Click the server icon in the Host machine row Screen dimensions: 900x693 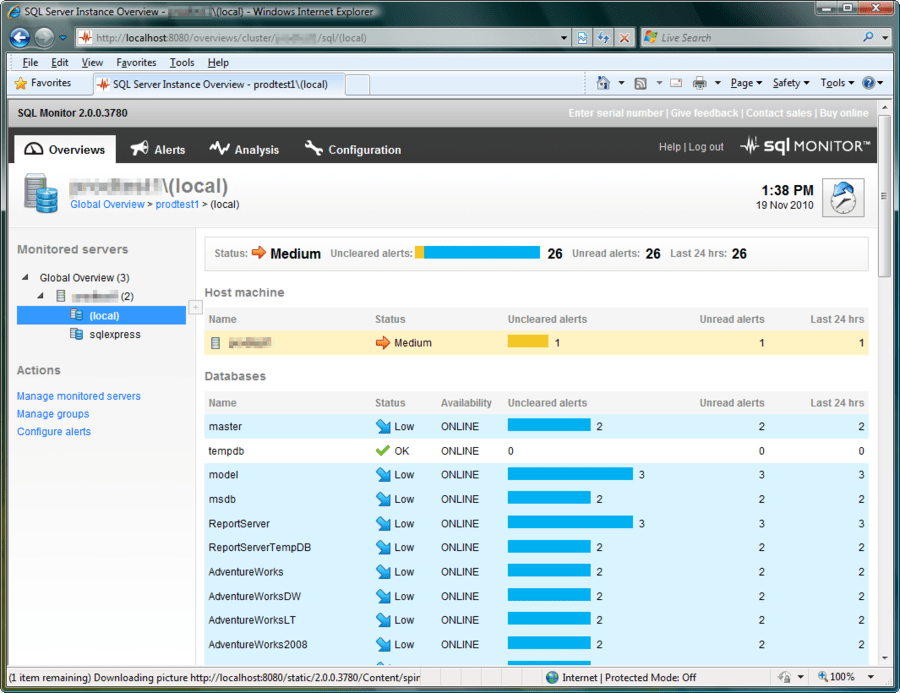tap(214, 342)
